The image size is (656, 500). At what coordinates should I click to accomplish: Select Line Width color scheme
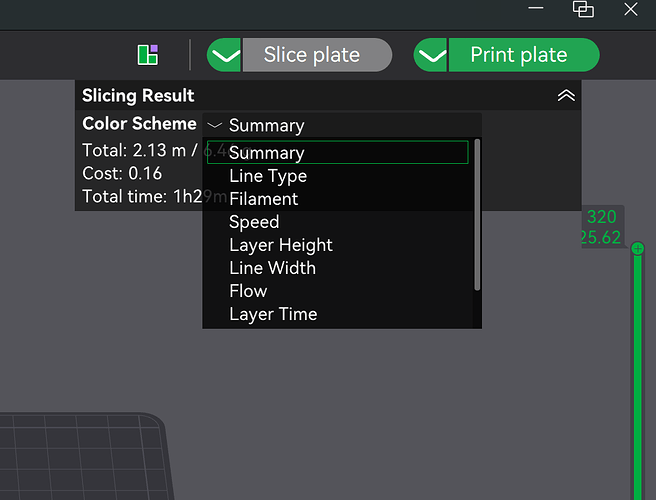point(338,268)
